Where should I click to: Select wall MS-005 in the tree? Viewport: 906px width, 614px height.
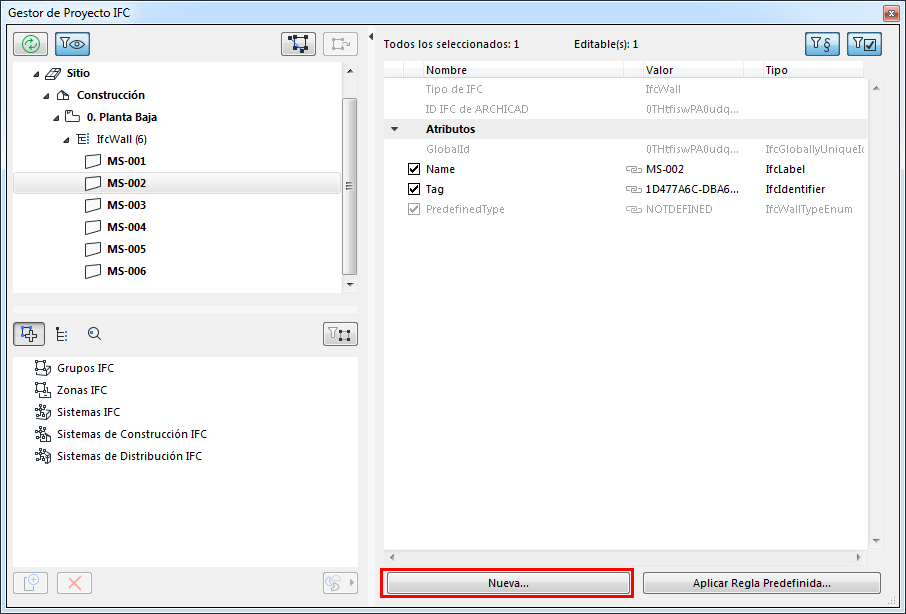[127, 249]
